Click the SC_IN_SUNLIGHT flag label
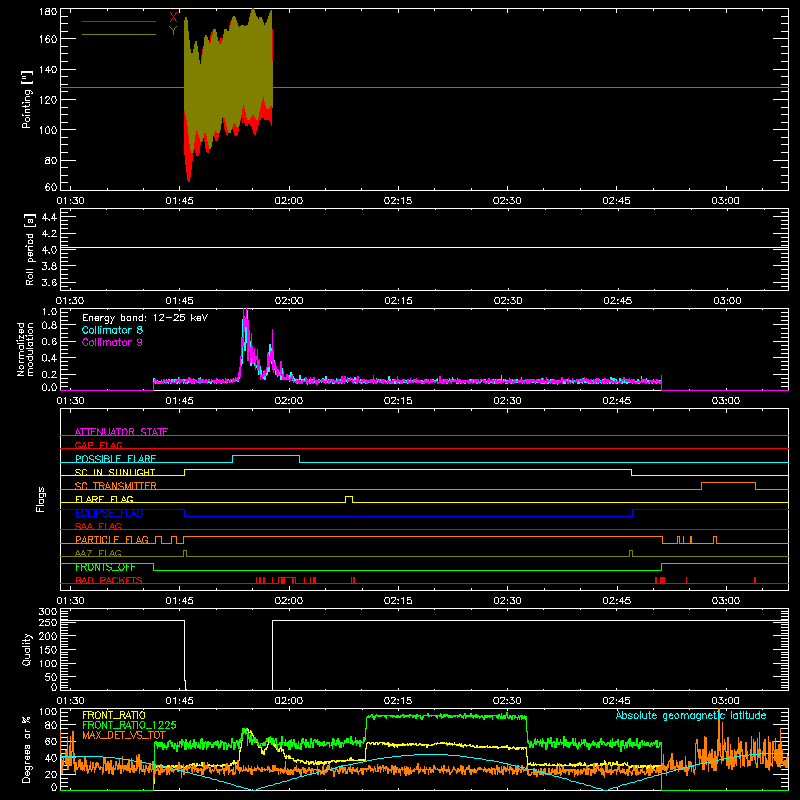Image resolution: width=800 pixels, height=800 pixels. tap(115, 472)
